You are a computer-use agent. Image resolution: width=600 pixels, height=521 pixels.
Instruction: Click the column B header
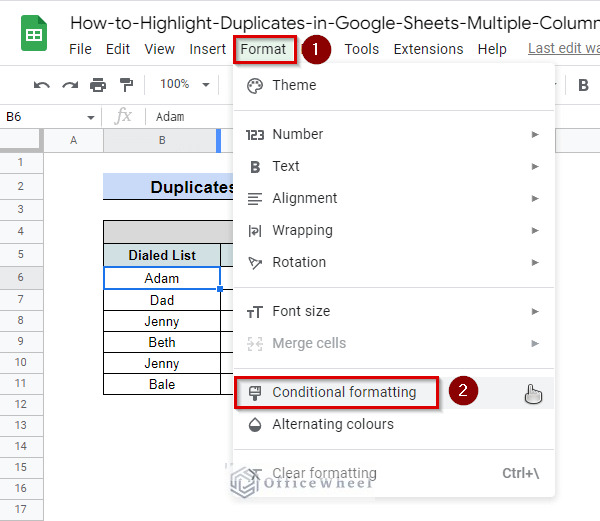[x=161, y=141]
